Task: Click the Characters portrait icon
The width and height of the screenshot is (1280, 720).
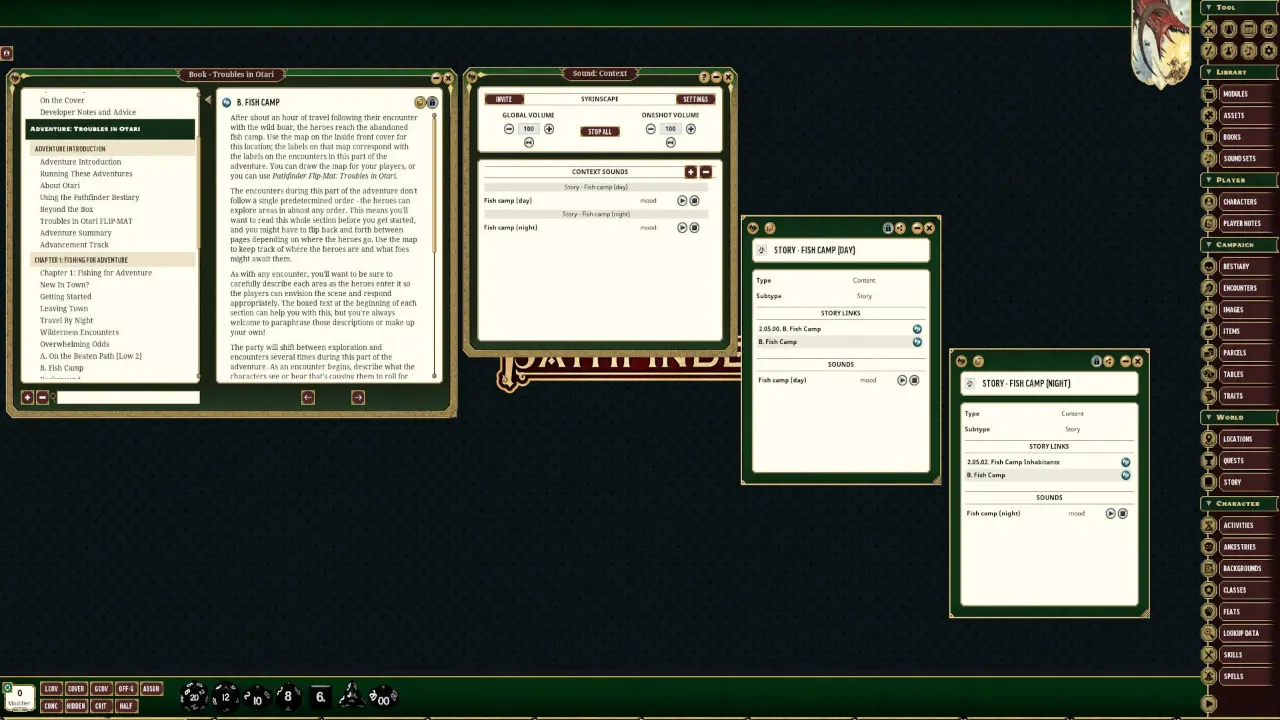Action: pos(1209,202)
